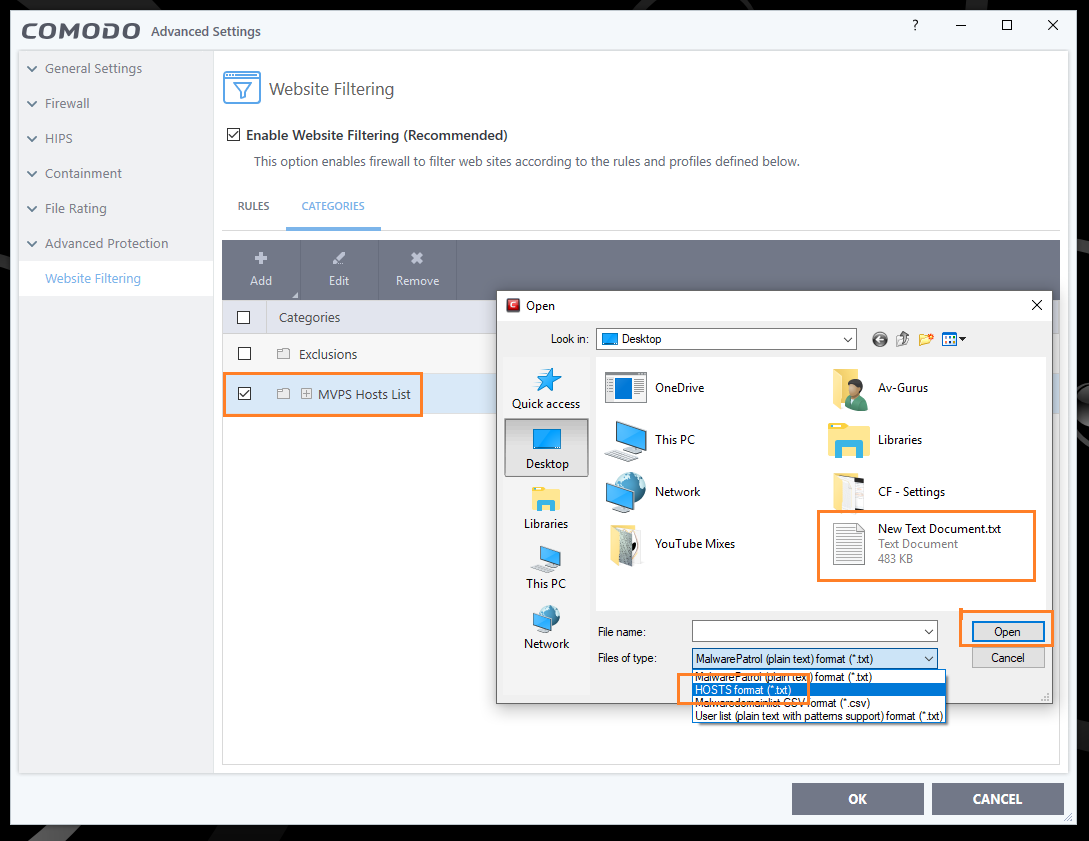Click the Edit pencil toolbar button
Image resolution: width=1089 pixels, height=841 pixels.
coord(339,269)
